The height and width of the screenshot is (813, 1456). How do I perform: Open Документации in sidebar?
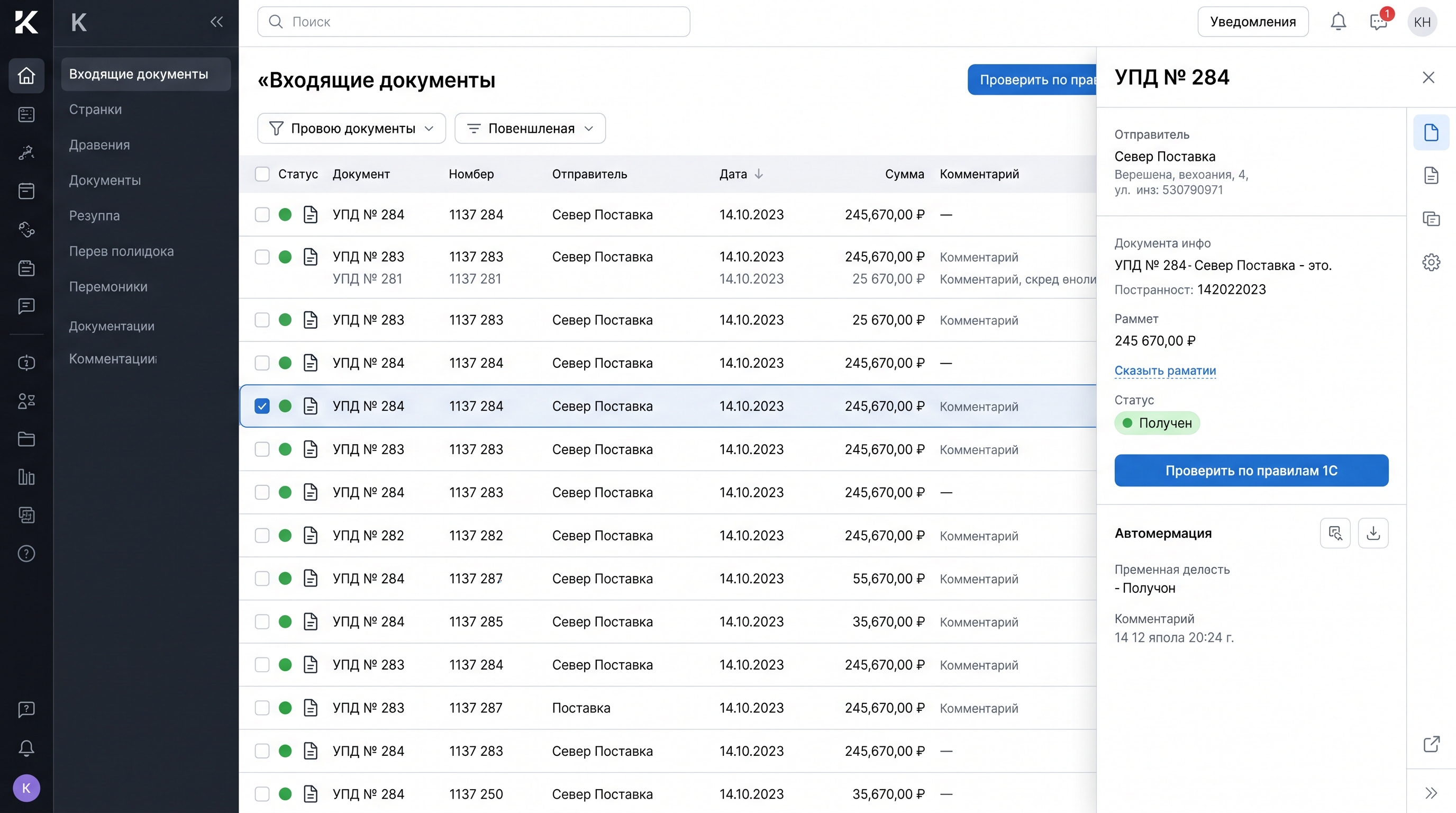[x=112, y=326]
